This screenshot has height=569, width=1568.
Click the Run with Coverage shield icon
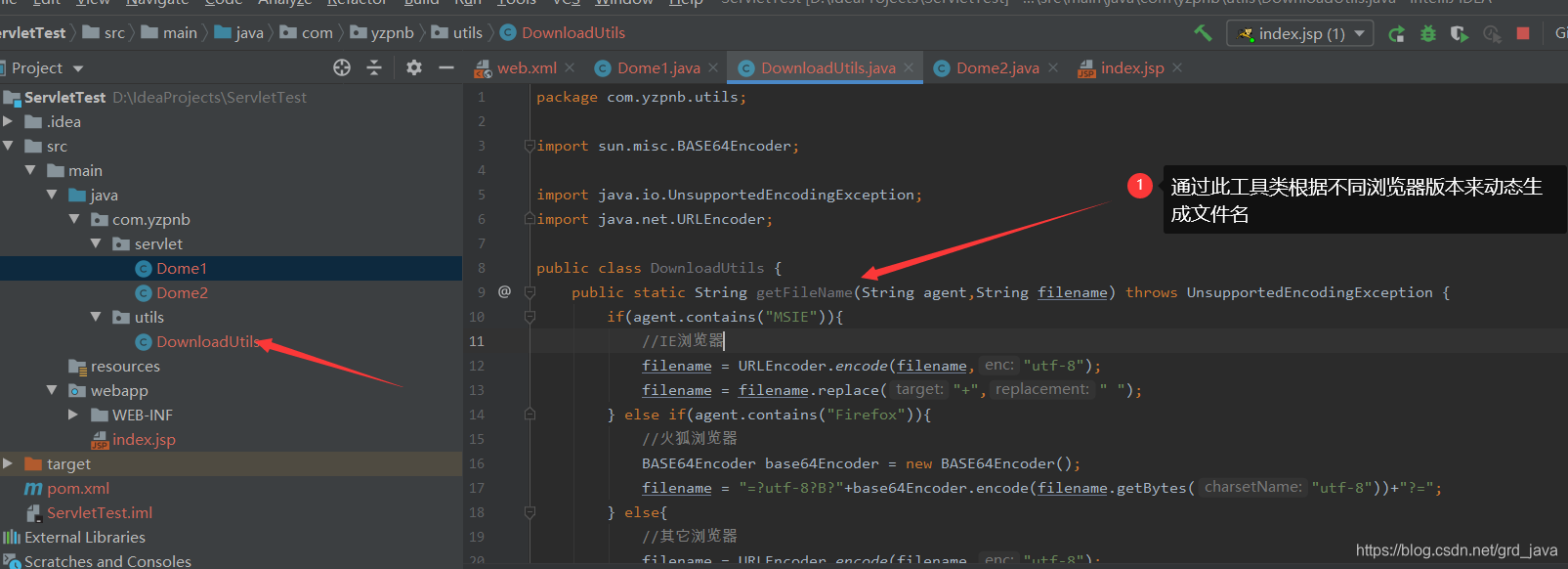1460,34
